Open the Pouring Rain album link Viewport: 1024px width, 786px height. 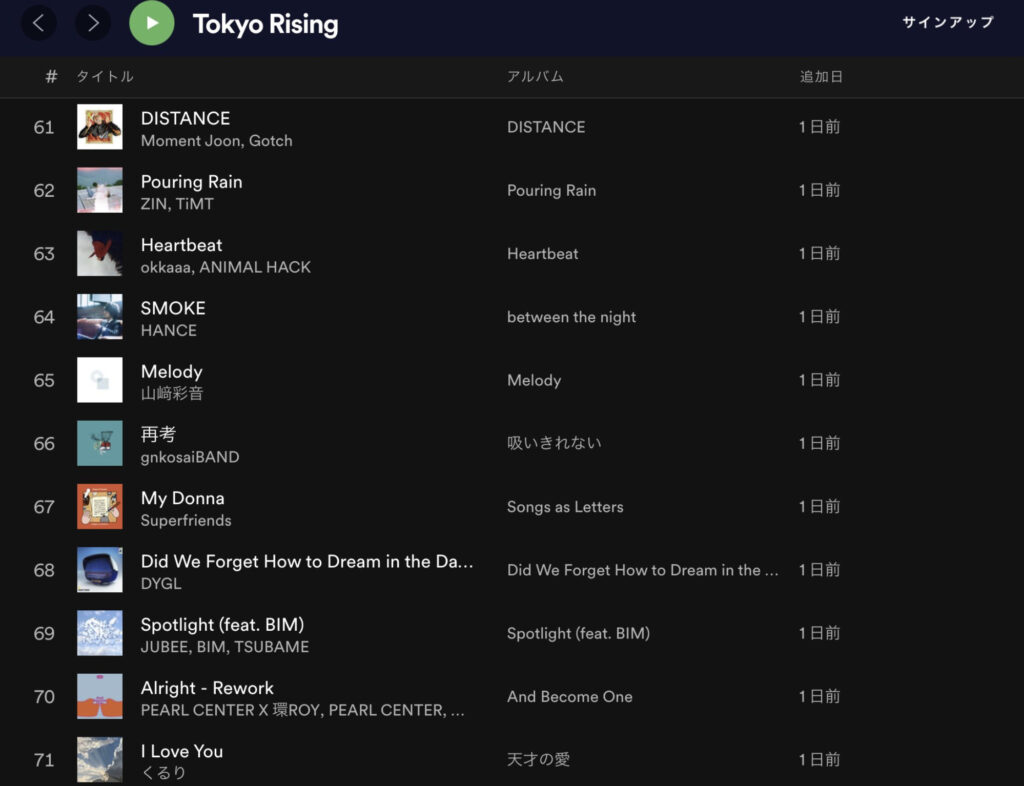tap(552, 191)
